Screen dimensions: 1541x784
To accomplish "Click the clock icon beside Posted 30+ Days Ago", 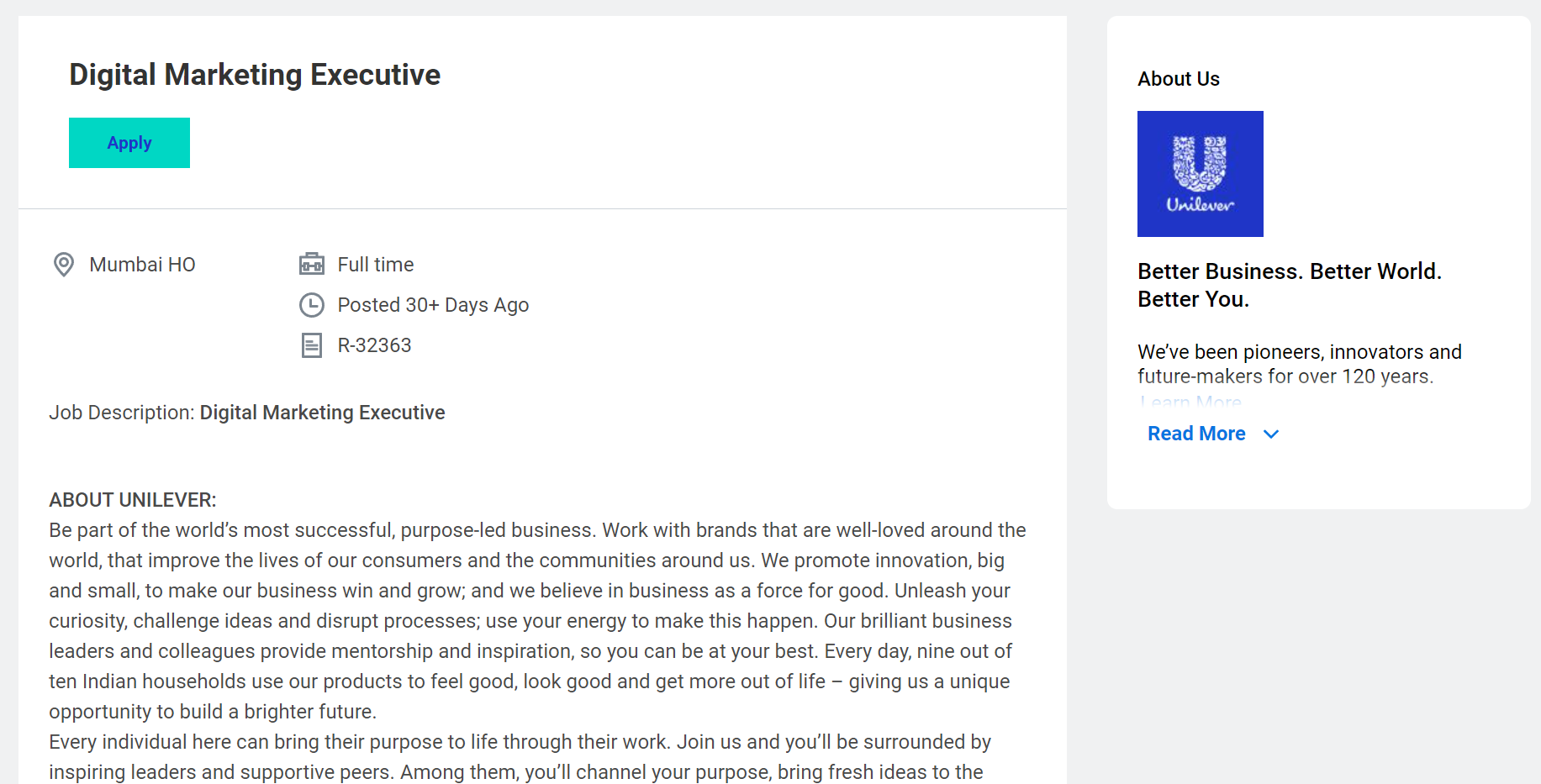I will point(312,305).
